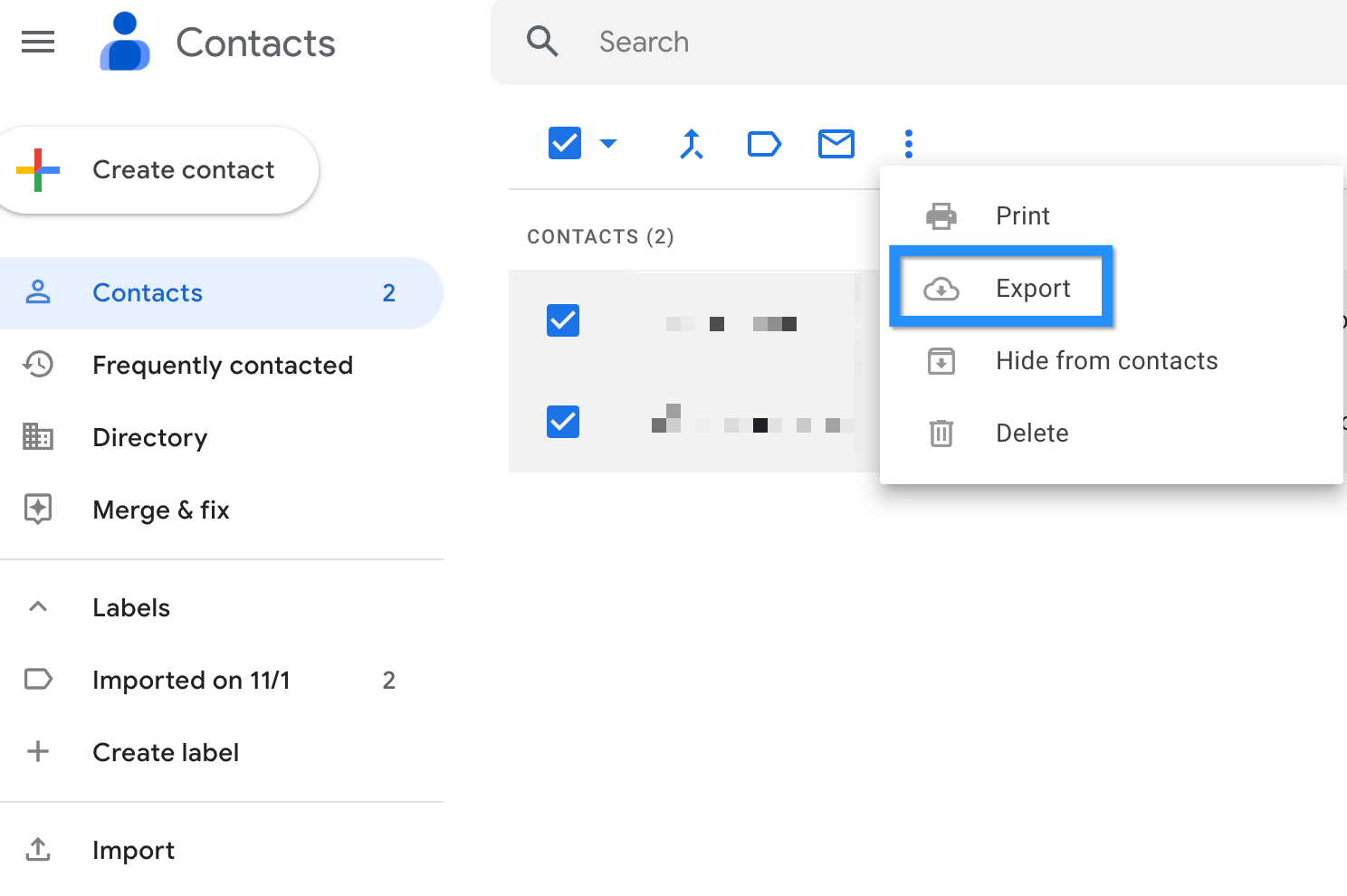Screen dimensions: 1347x896
Task: Select Print from the actions menu
Action: tap(1022, 215)
